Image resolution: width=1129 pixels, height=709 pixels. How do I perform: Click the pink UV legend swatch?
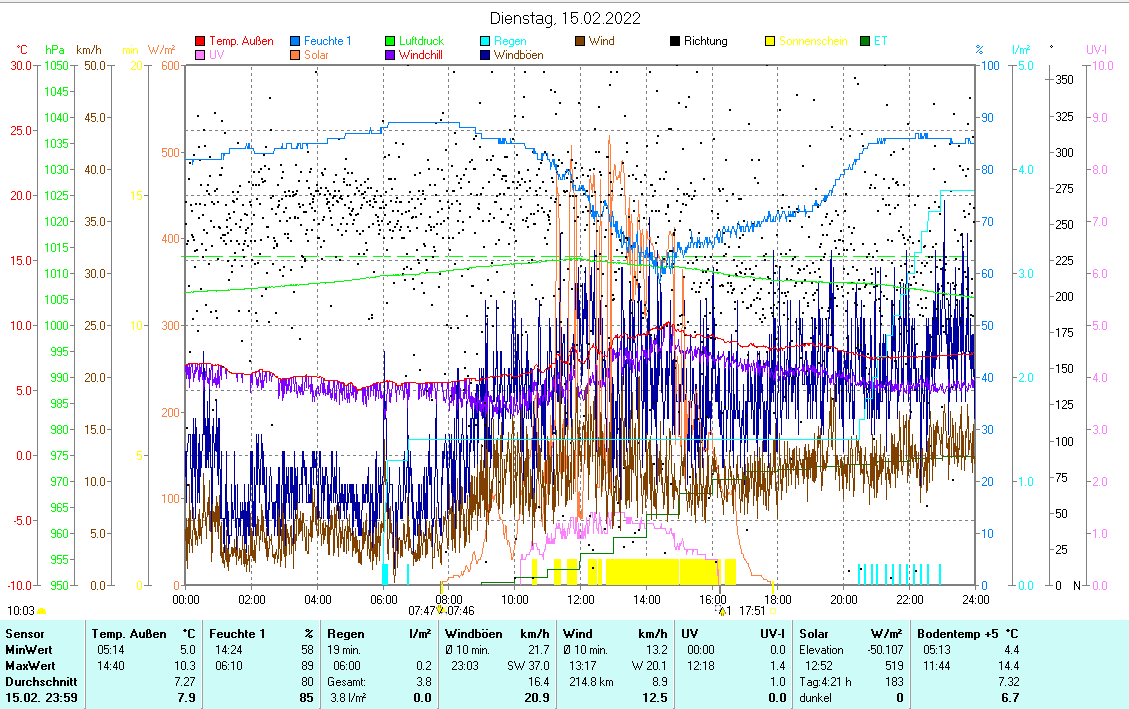click(201, 56)
